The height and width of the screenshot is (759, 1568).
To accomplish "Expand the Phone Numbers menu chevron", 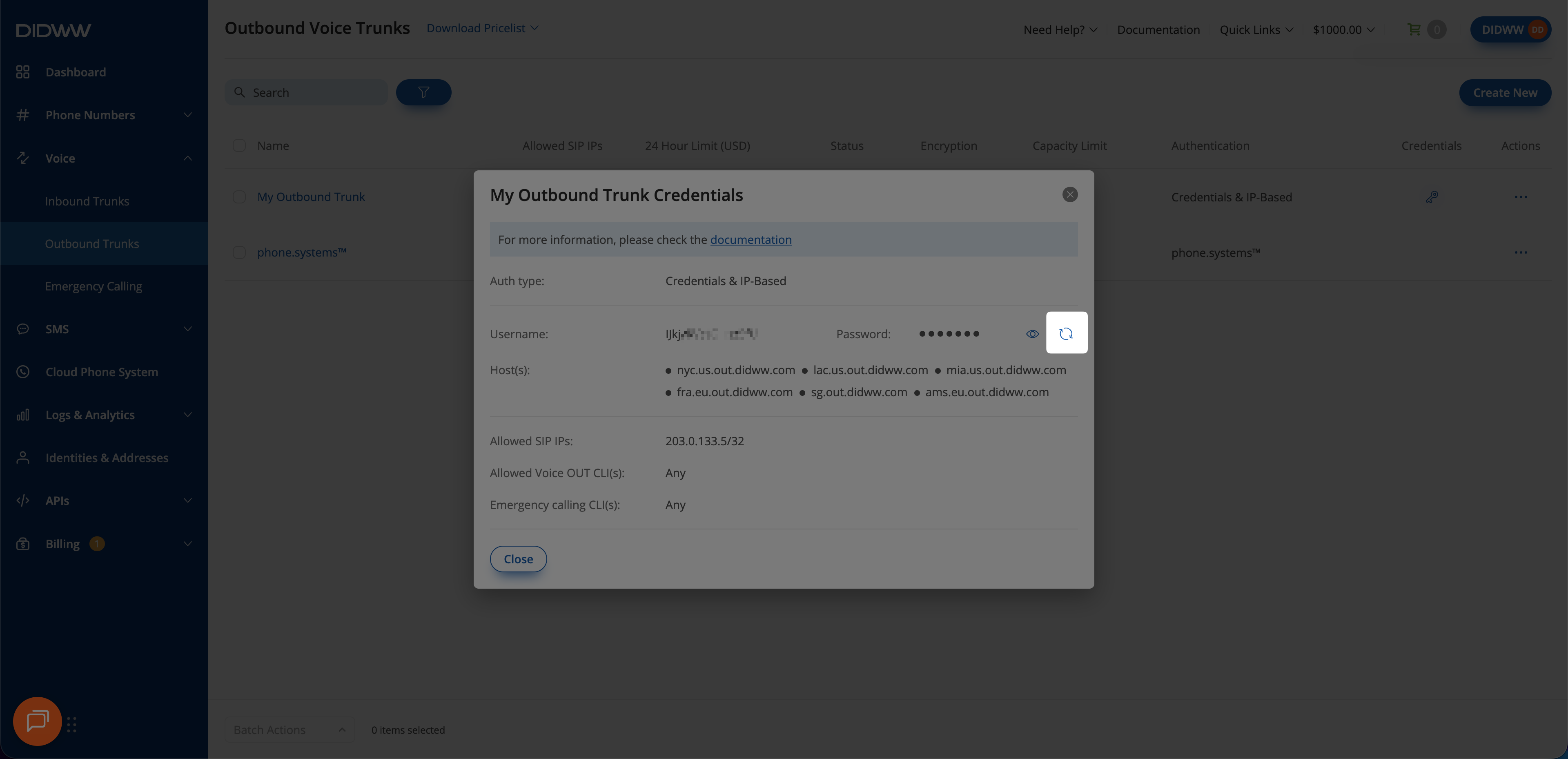I will click(187, 114).
